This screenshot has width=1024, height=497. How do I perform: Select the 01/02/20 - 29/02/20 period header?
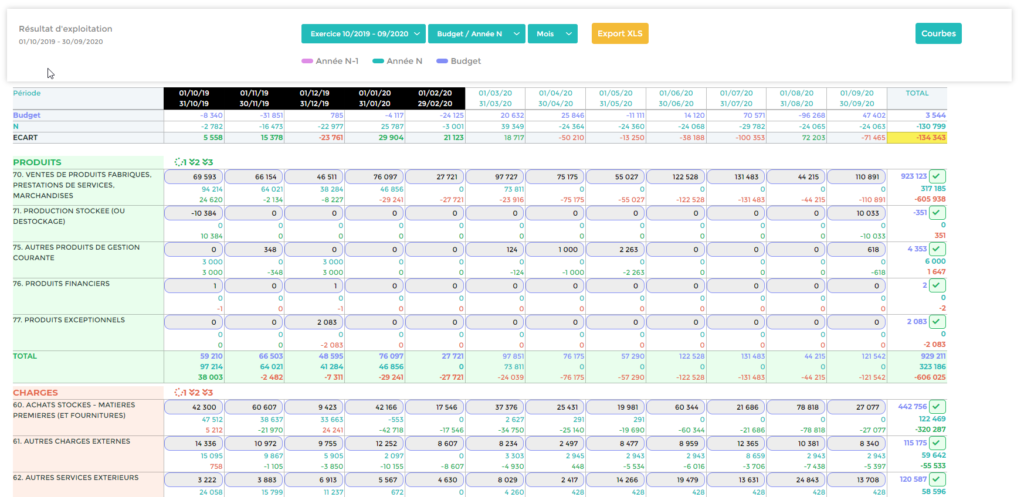click(x=435, y=99)
